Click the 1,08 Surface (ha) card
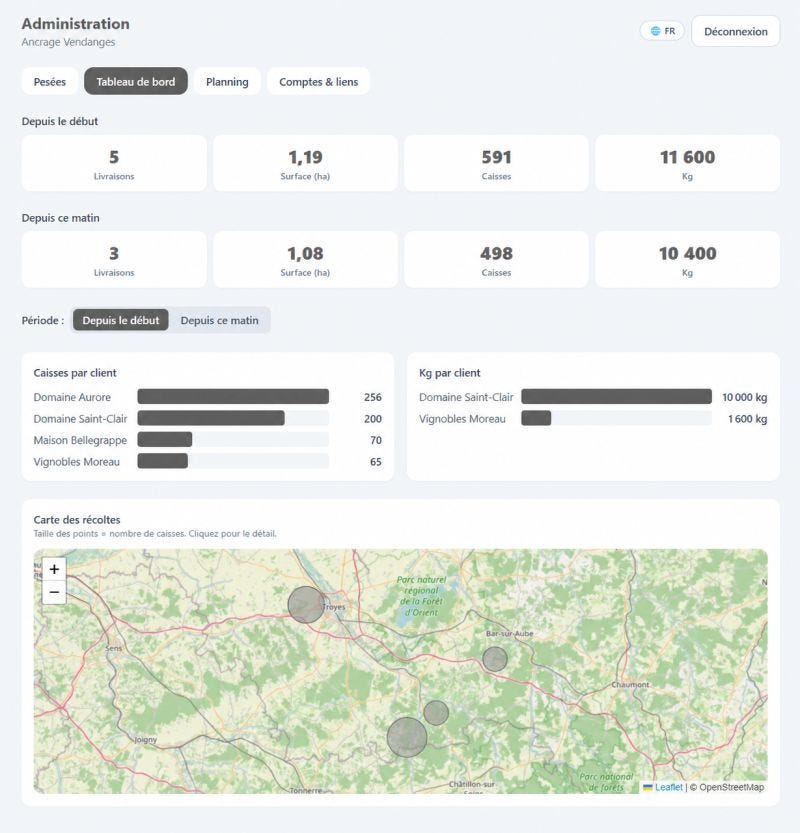The height and width of the screenshot is (833, 800). pos(305,259)
